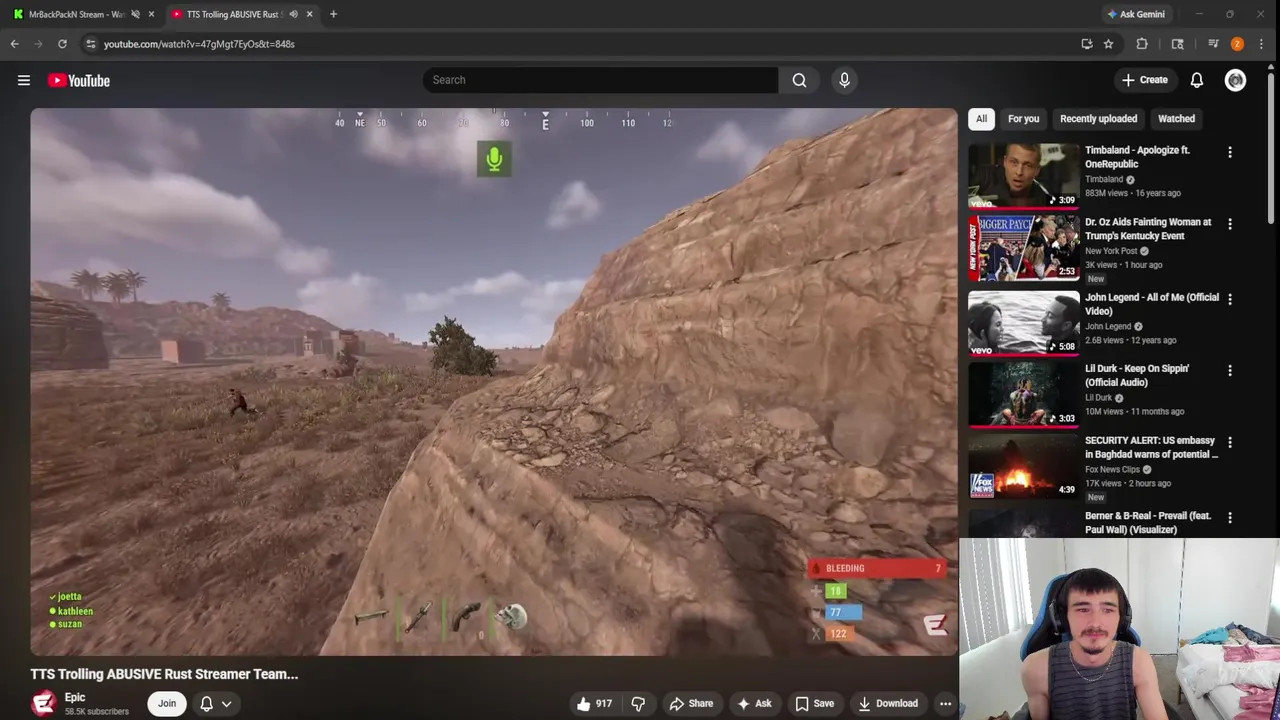
Task: Dislike the video with thumbs down
Action: point(638,703)
